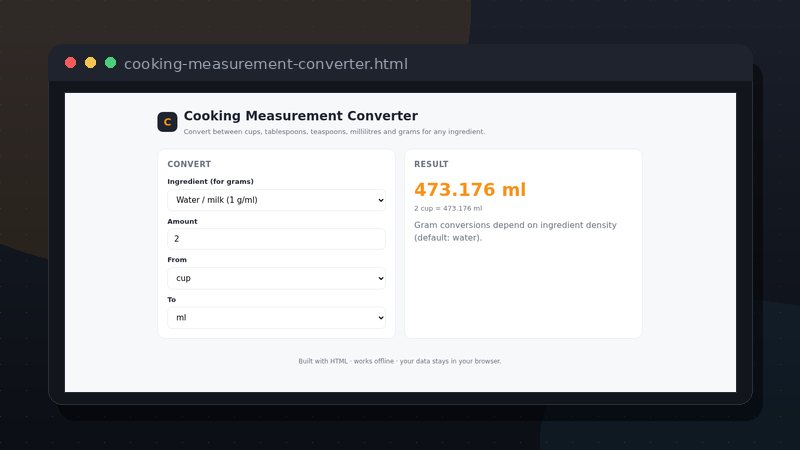Image resolution: width=800 pixels, height=450 pixels.
Task: Click the '2 cup = 473.176 ml' text
Action: 448,208
